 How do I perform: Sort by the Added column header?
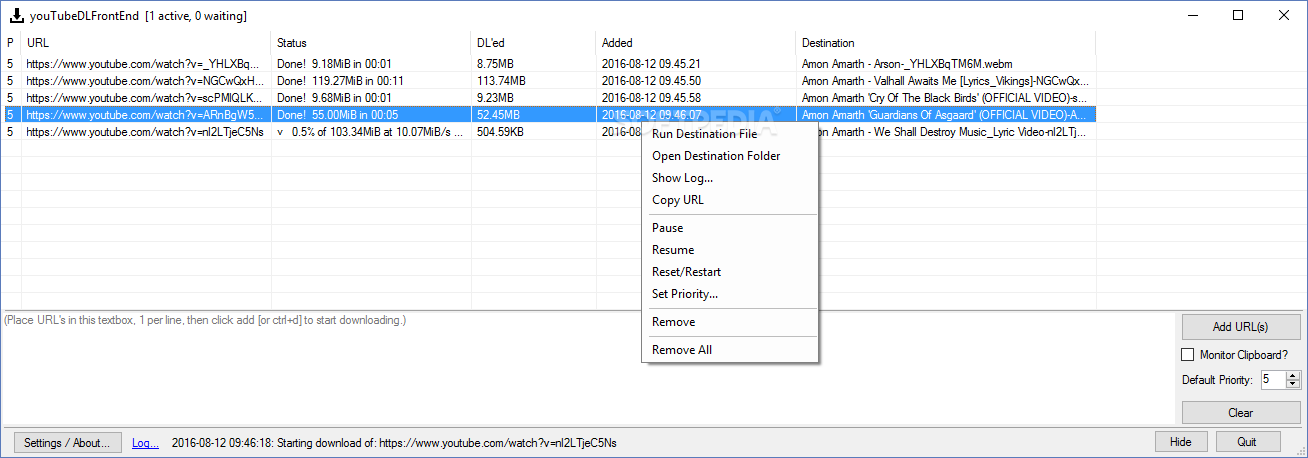[x=696, y=43]
